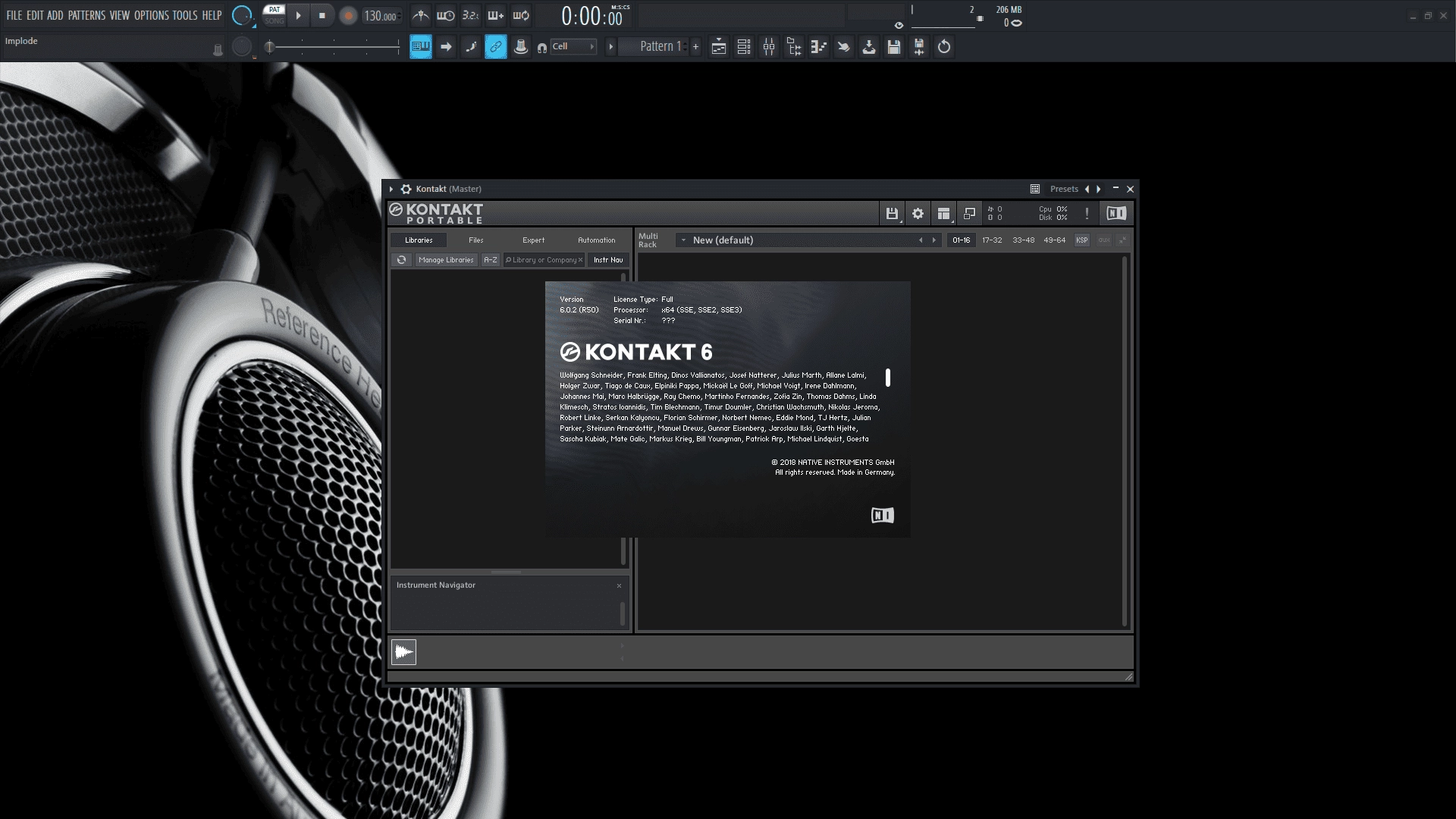Image resolution: width=1456 pixels, height=819 pixels.
Task: Open the EDIT menu
Action: pyautogui.click(x=35, y=15)
